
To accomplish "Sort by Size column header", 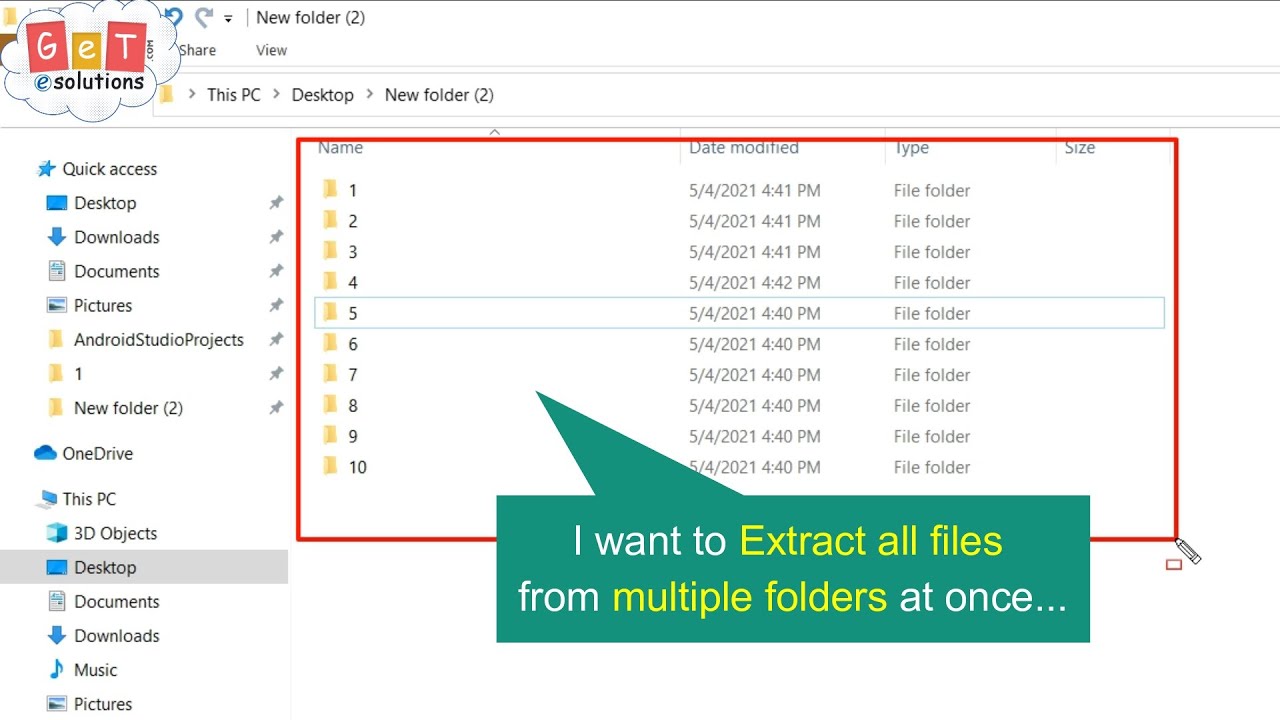I will [1079, 148].
